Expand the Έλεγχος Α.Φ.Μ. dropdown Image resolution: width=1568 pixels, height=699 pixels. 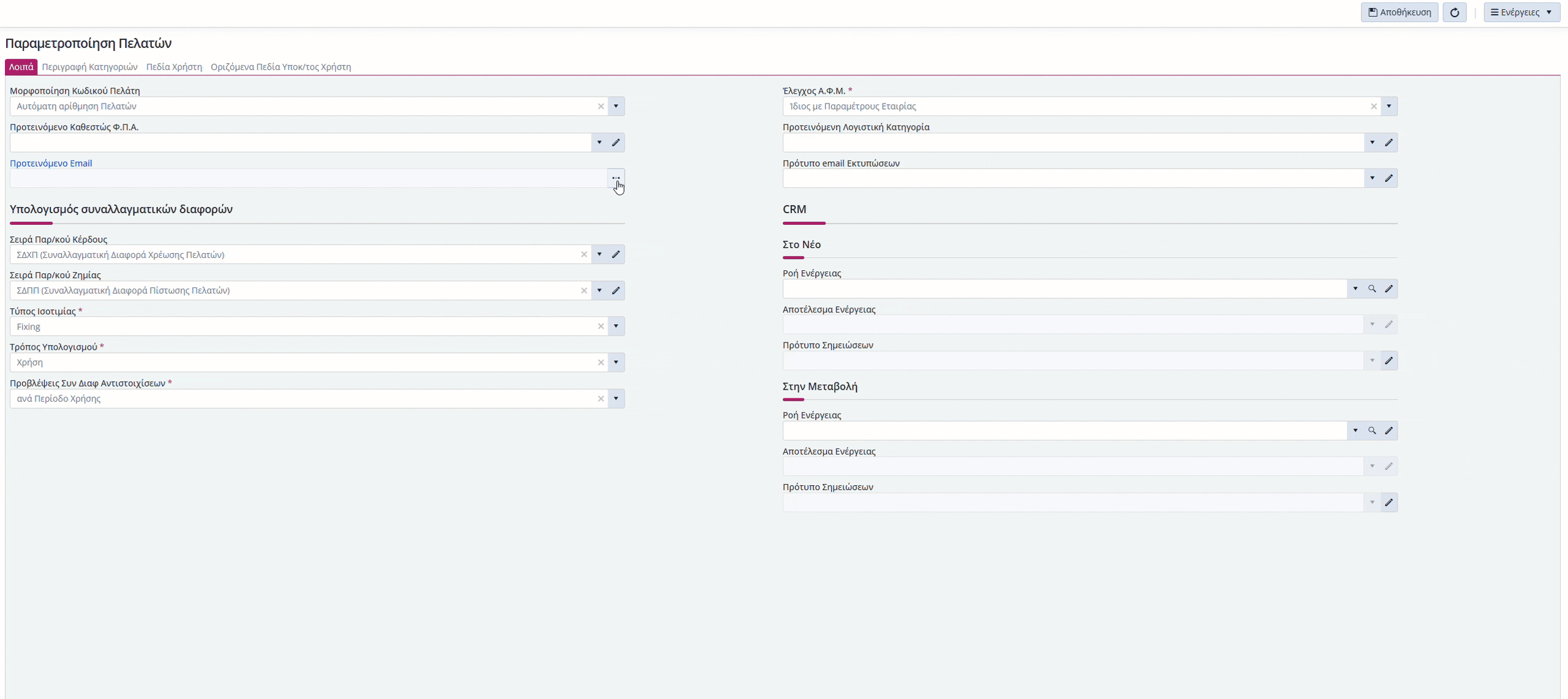pyautogui.click(x=1389, y=106)
